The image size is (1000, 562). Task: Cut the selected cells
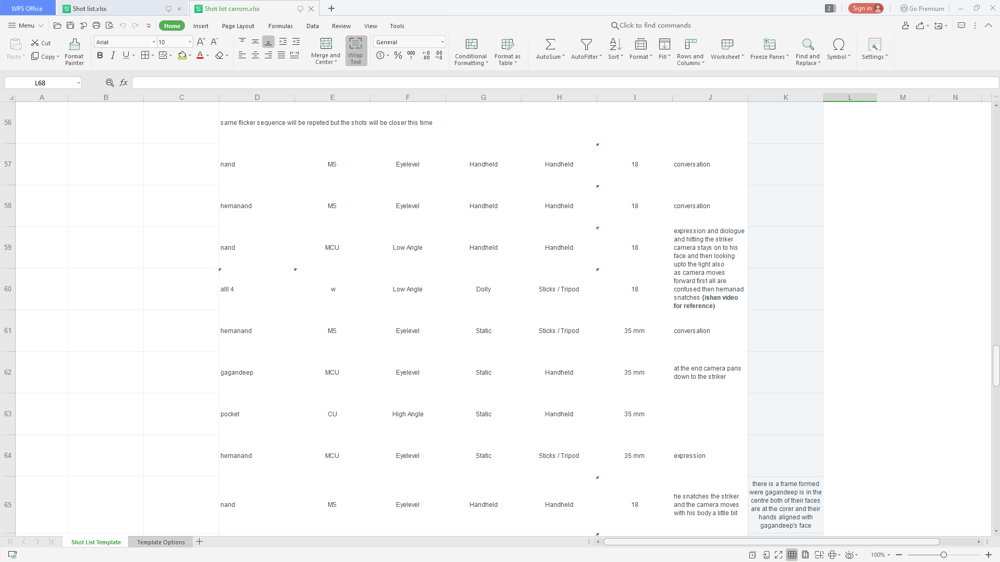tap(41, 43)
